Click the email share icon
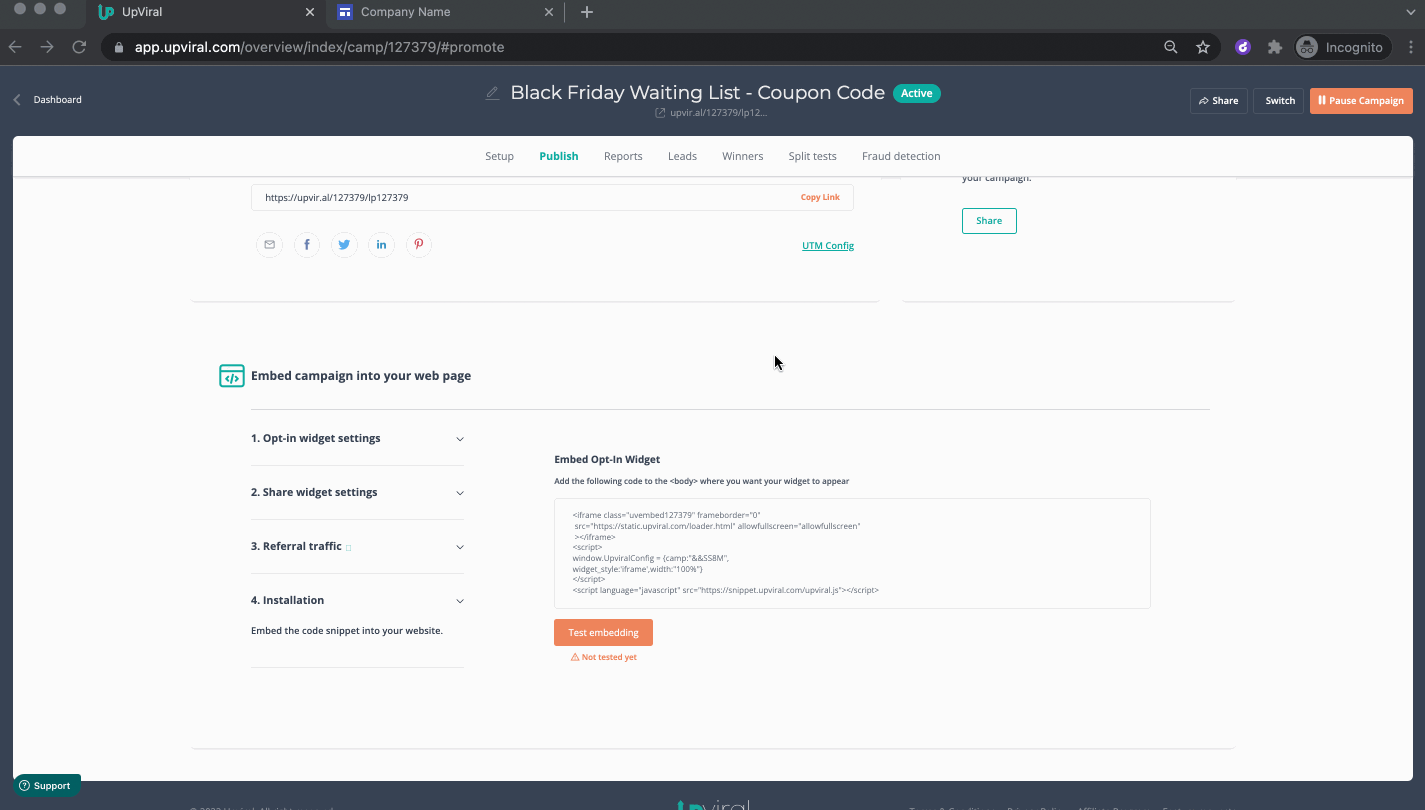Screen dimensions: 1425x810 point(269,245)
